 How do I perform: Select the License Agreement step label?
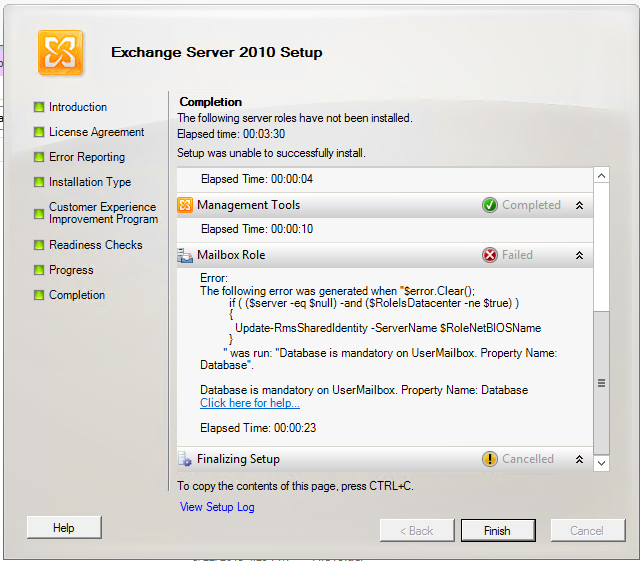(x=96, y=132)
